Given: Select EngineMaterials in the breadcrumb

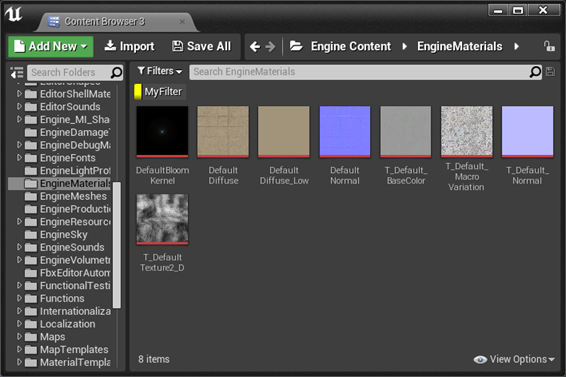Looking at the screenshot, I should 460,46.
